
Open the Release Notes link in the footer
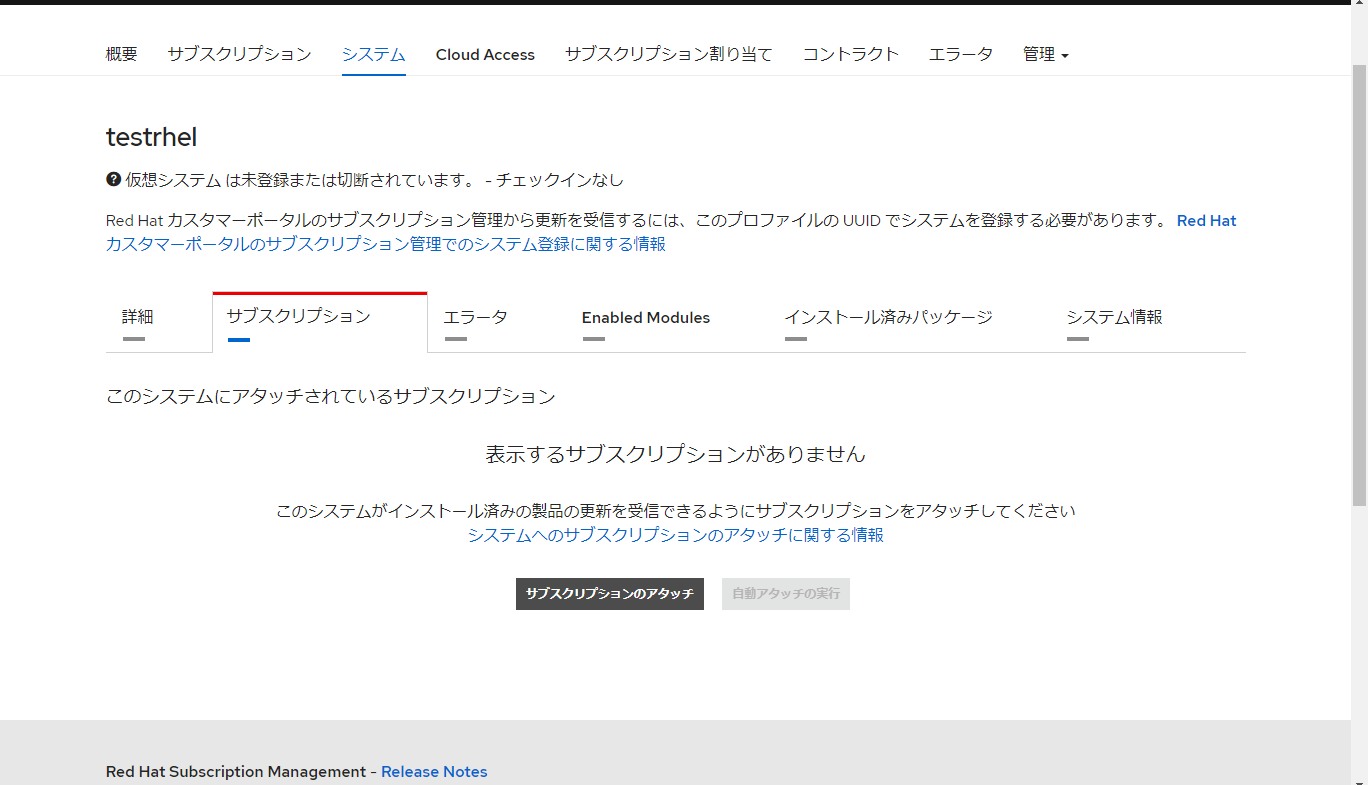pos(434,771)
